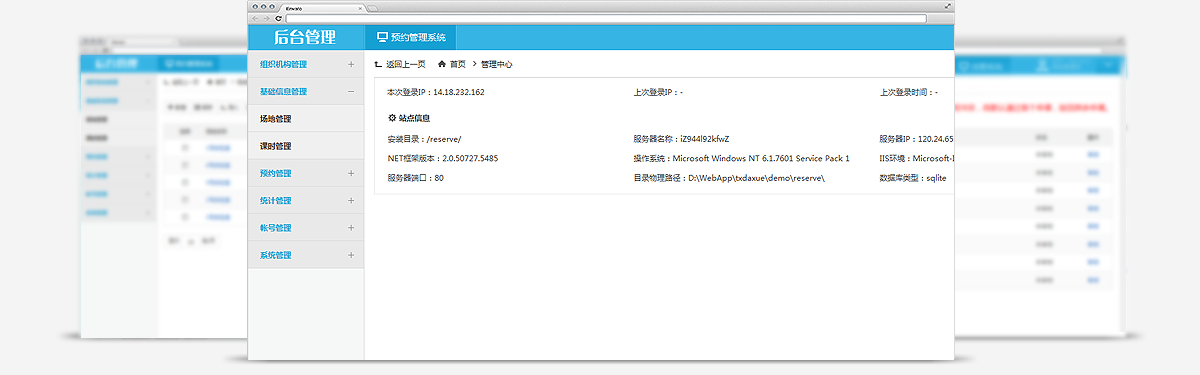Collapse 基础信息管理 using its minus icon
The image size is (1200, 375).
coord(351,92)
